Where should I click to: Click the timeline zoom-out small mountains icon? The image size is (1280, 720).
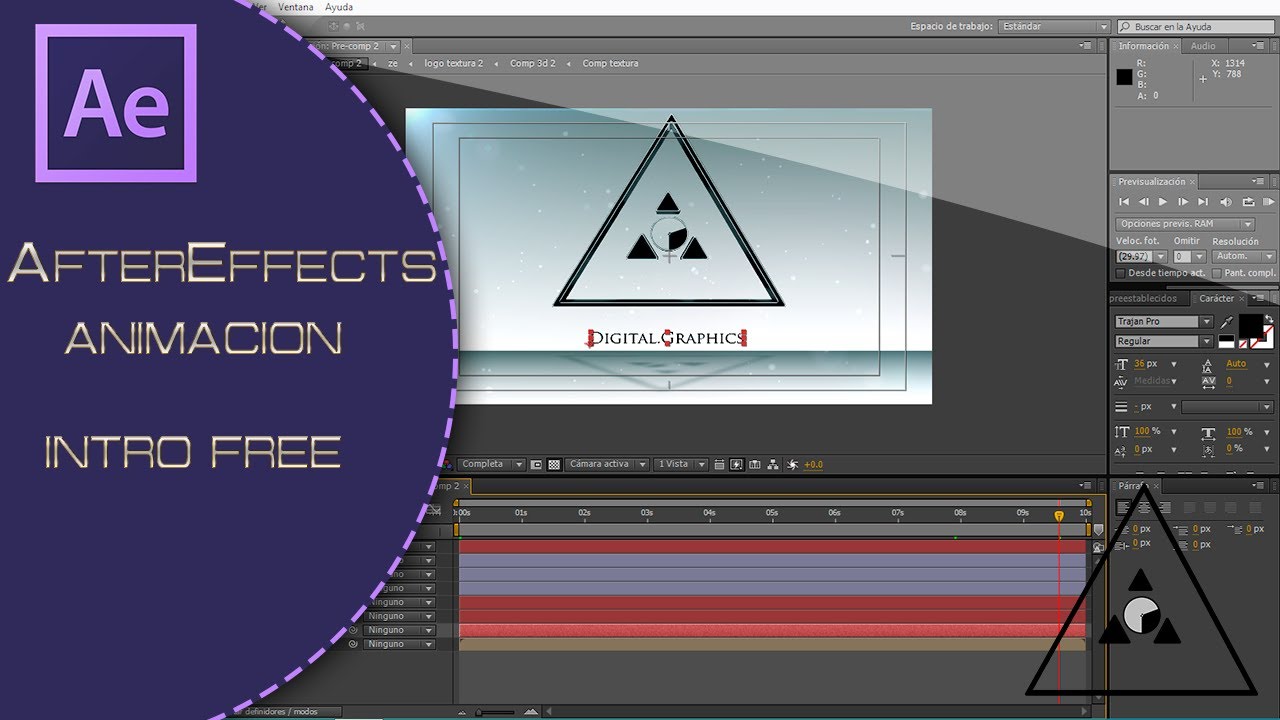461,712
